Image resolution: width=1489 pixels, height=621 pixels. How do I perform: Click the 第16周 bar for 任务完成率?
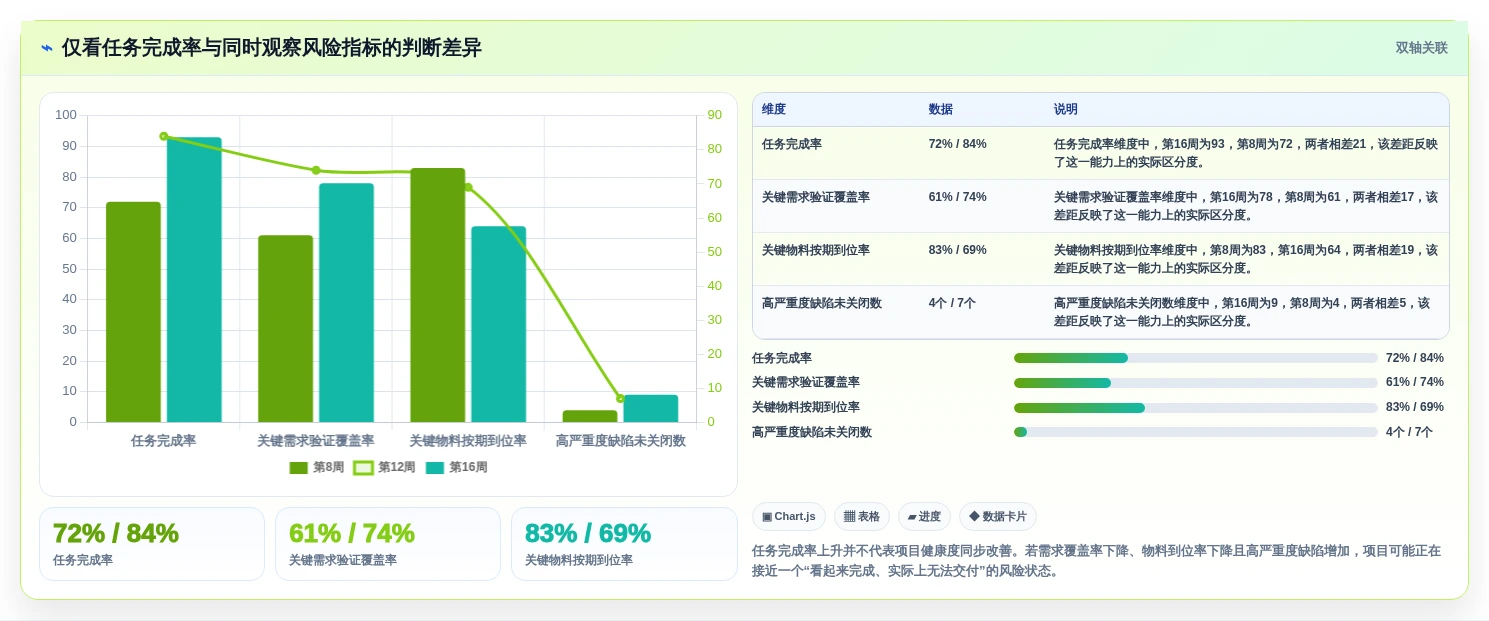(x=194, y=280)
